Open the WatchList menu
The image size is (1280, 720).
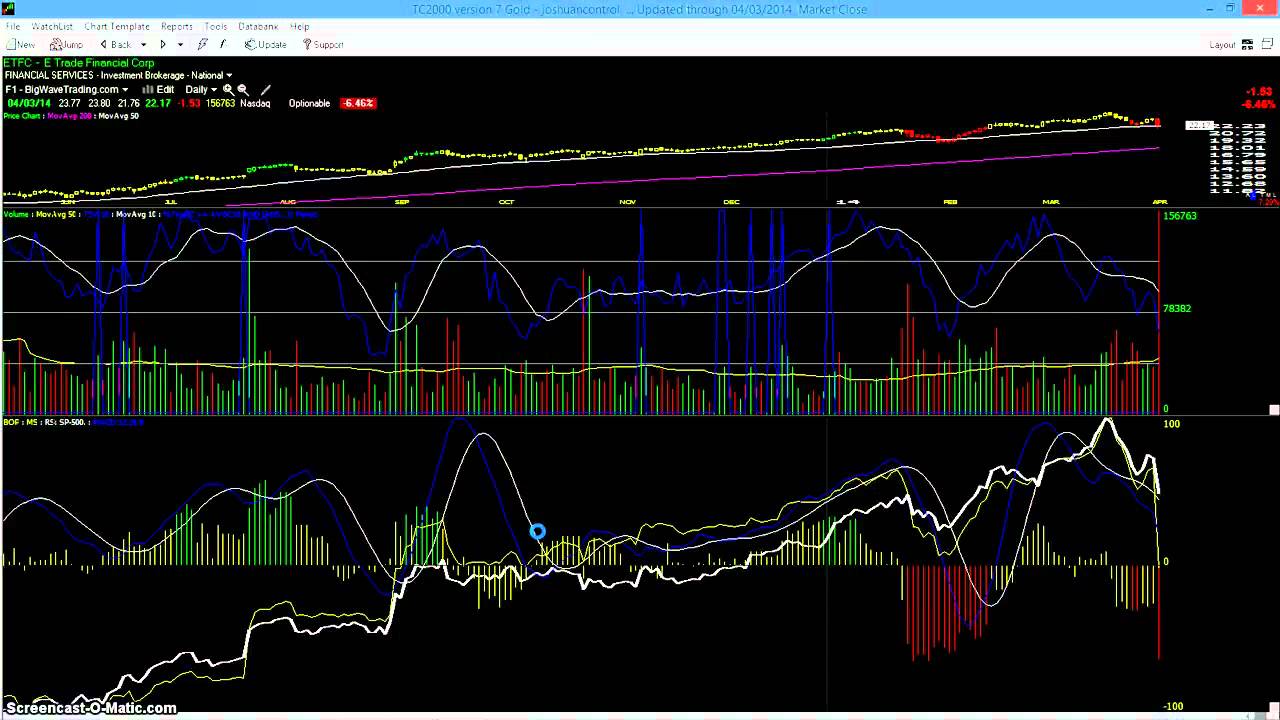point(52,26)
